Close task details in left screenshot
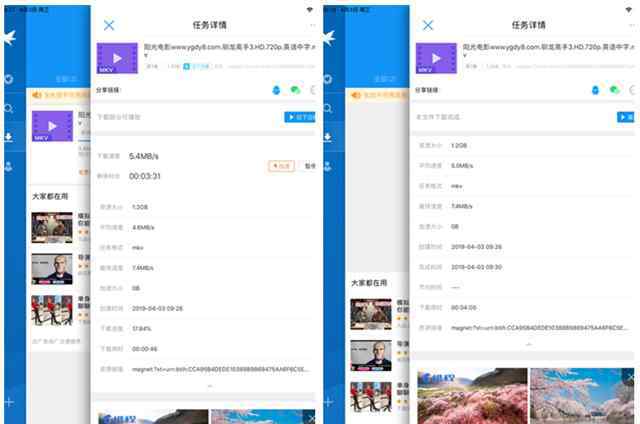This screenshot has width=640, height=424. 109,25
